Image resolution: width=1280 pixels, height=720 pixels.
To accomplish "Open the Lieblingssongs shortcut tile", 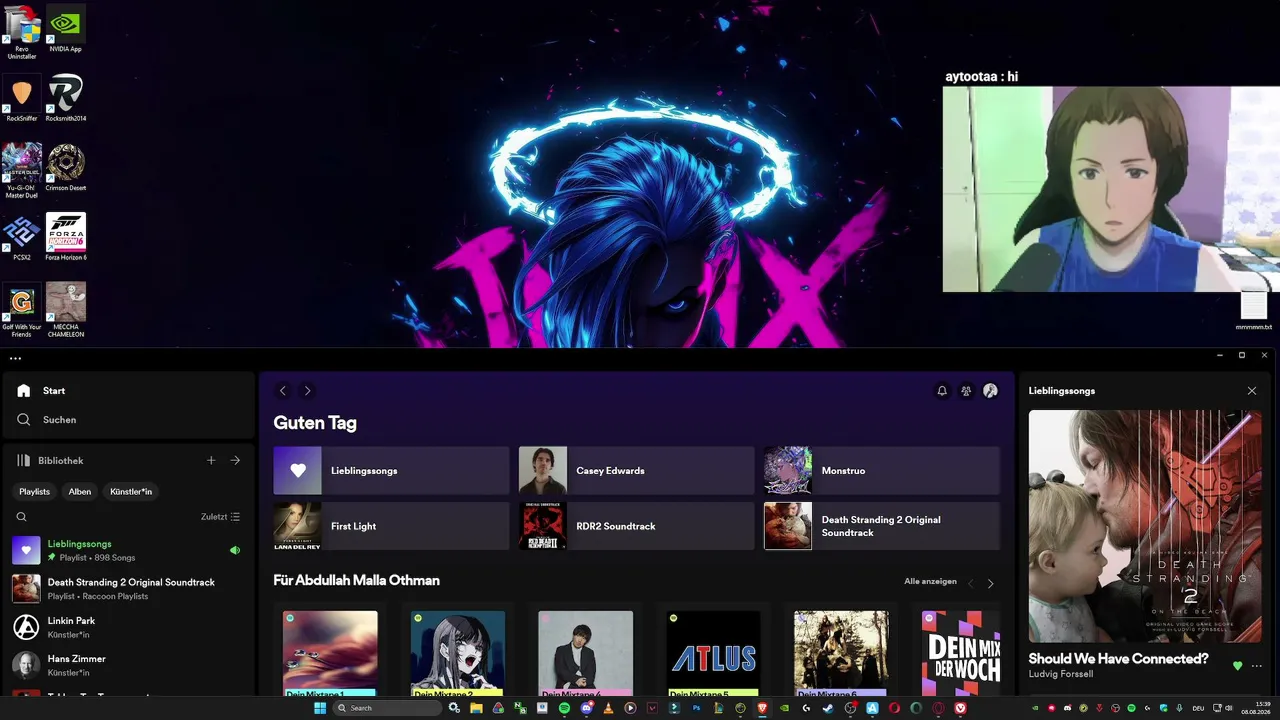I will point(391,471).
